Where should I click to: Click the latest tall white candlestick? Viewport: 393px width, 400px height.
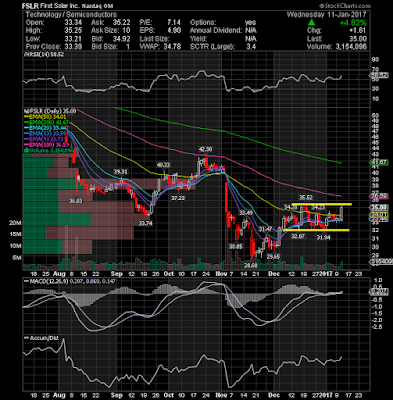(x=342, y=213)
